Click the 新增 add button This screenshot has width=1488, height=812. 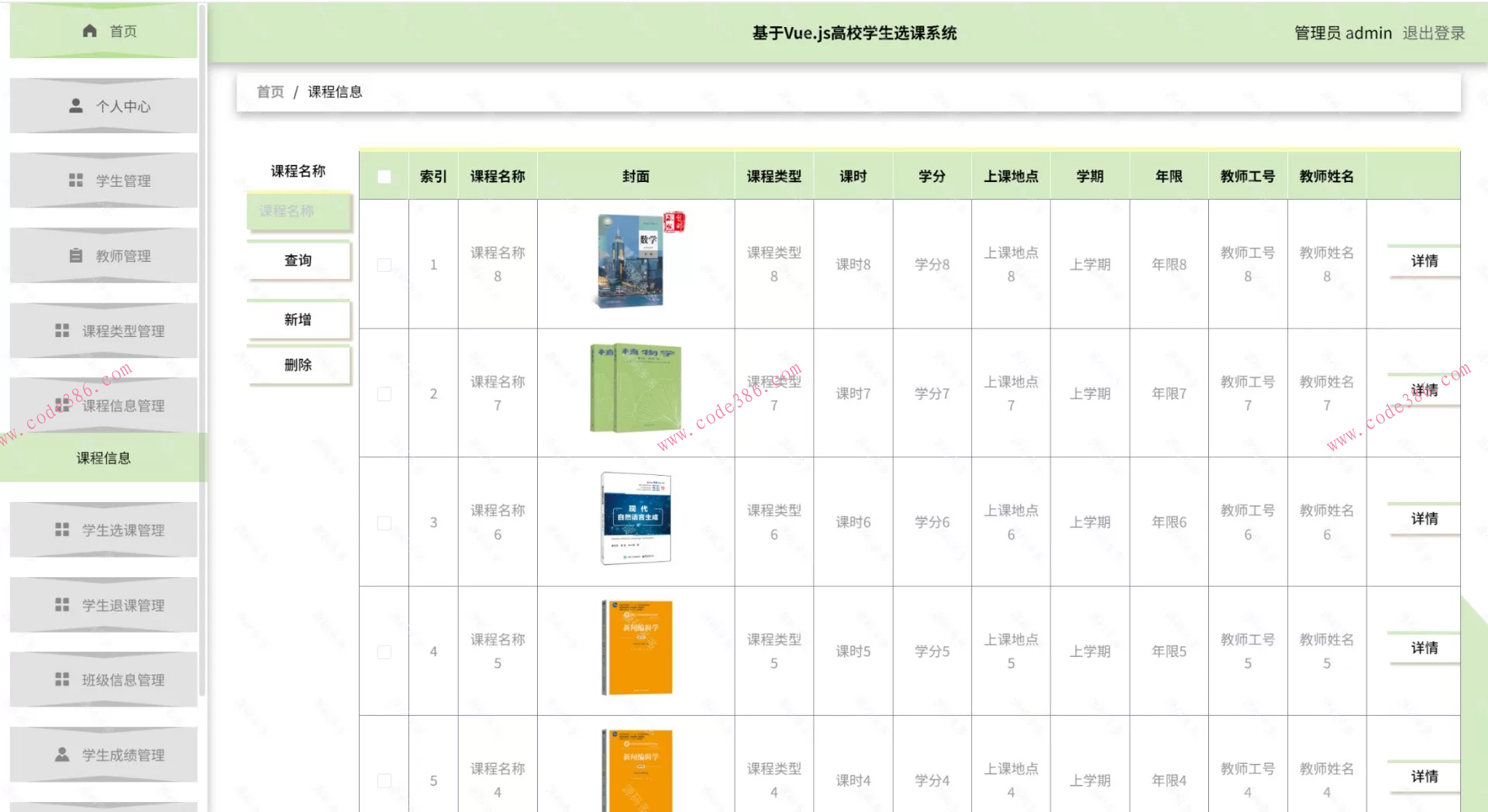[x=298, y=319]
